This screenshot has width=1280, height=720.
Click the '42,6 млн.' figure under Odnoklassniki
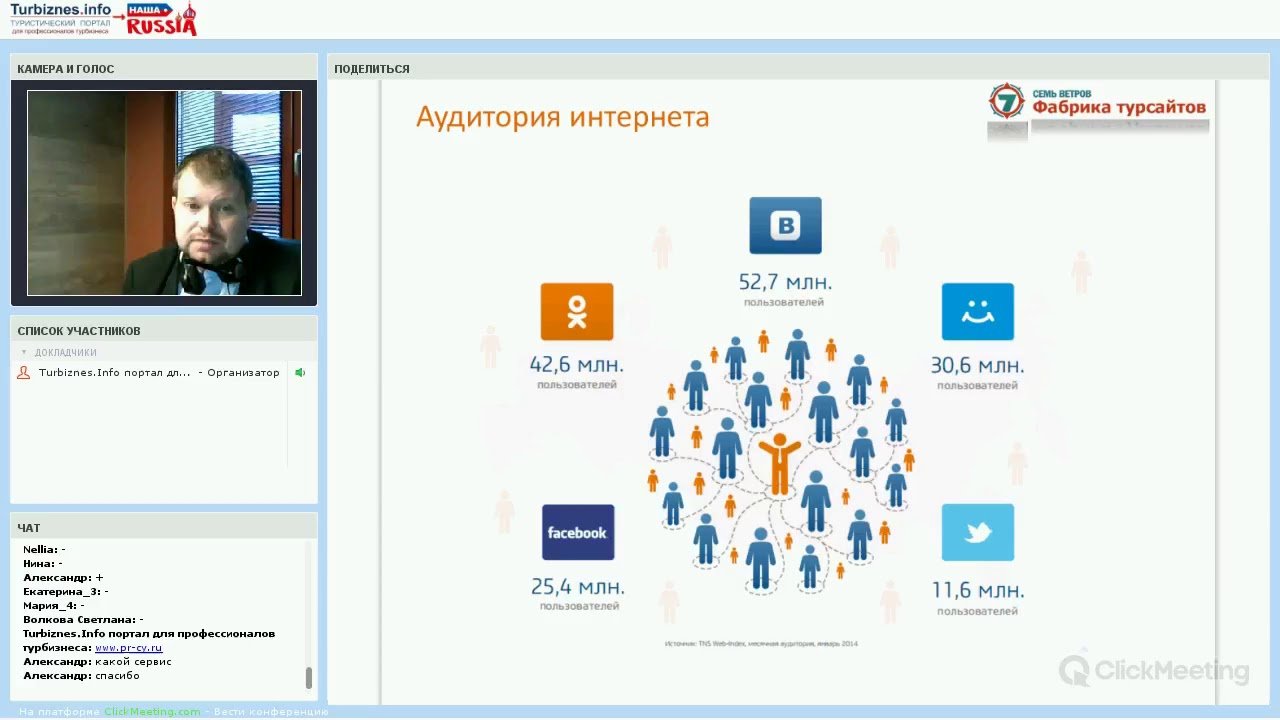click(x=577, y=365)
